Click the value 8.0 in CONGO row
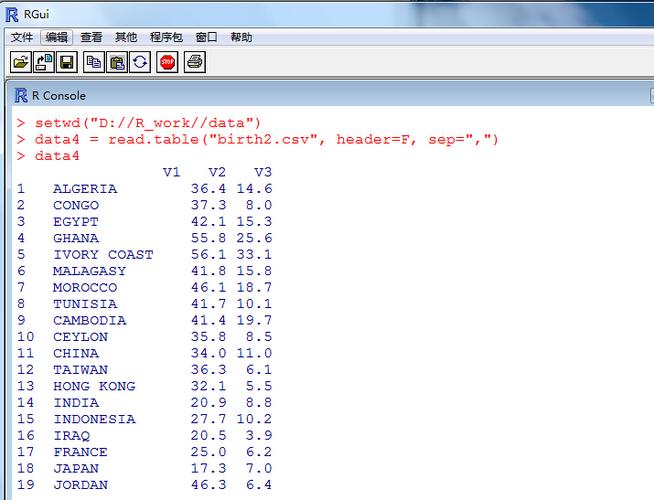 [x=259, y=205]
